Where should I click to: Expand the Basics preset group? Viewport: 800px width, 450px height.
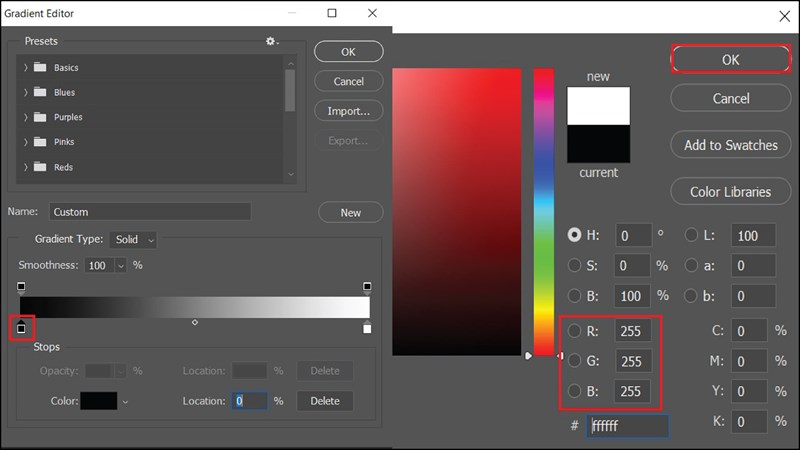tap(26, 67)
